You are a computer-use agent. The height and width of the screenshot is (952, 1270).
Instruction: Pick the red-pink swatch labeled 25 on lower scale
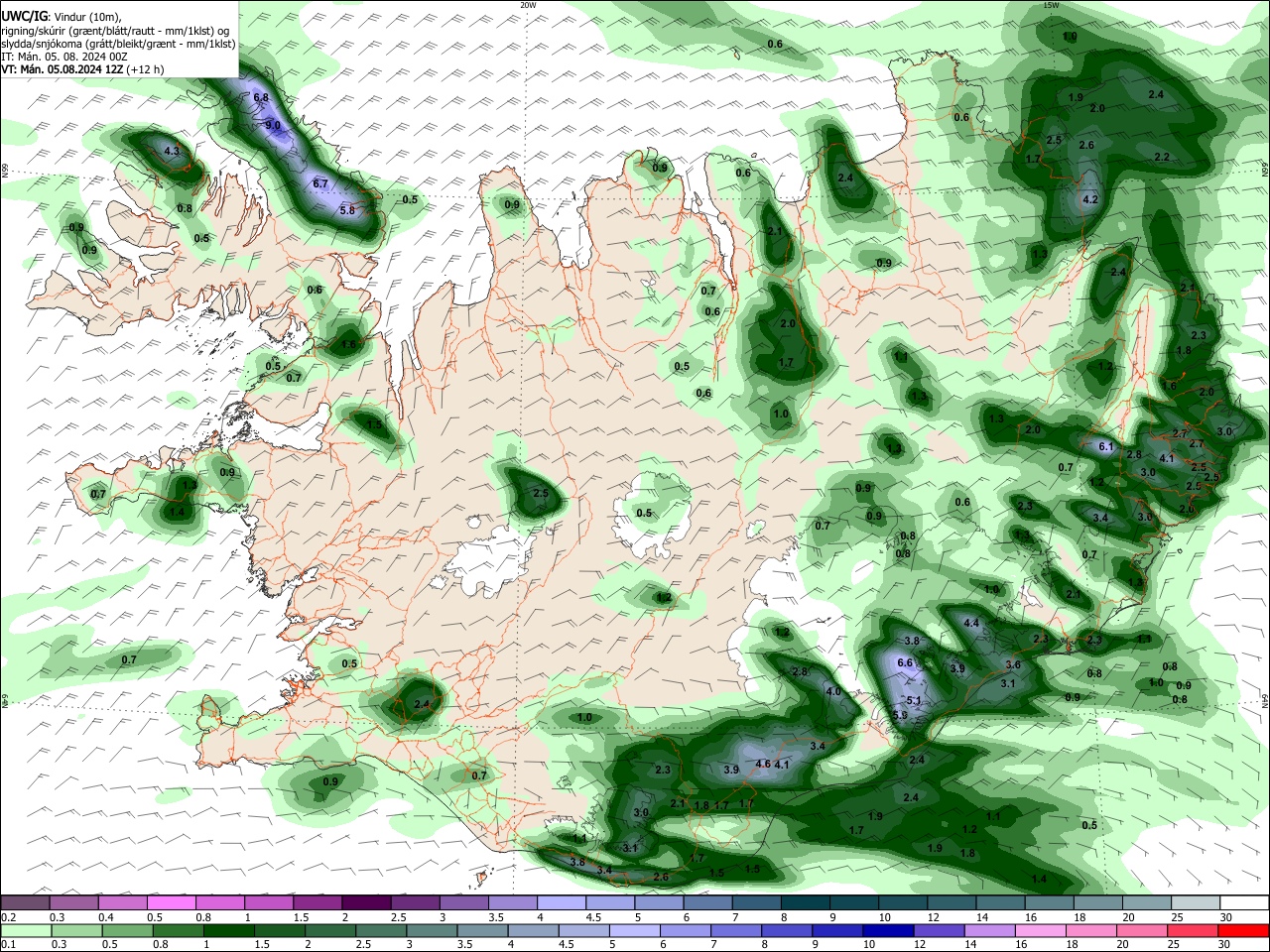(x=1194, y=930)
